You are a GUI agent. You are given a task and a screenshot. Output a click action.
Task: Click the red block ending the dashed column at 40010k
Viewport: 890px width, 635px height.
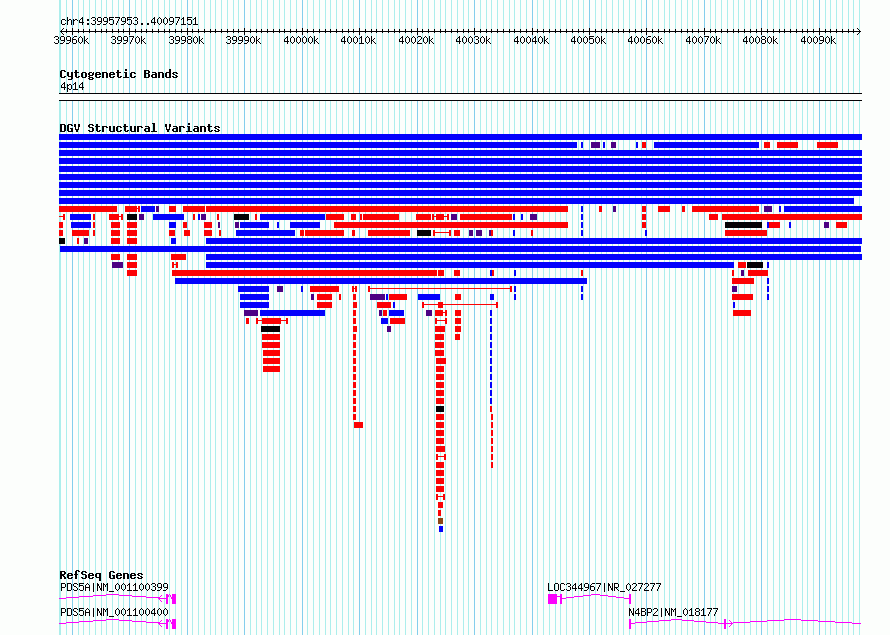click(x=358, y=425)
